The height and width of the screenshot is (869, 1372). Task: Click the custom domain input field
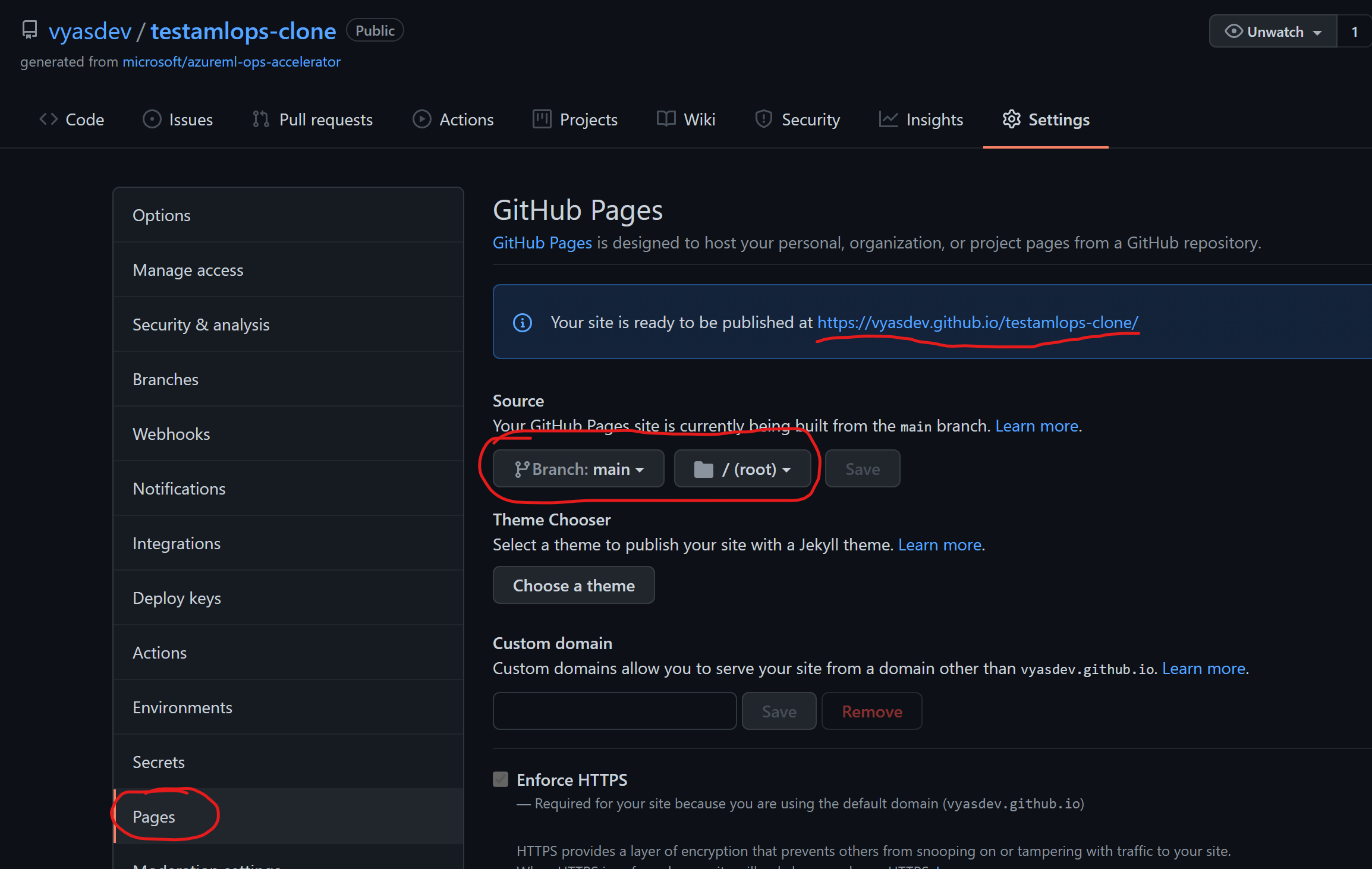tap(615, 711)
